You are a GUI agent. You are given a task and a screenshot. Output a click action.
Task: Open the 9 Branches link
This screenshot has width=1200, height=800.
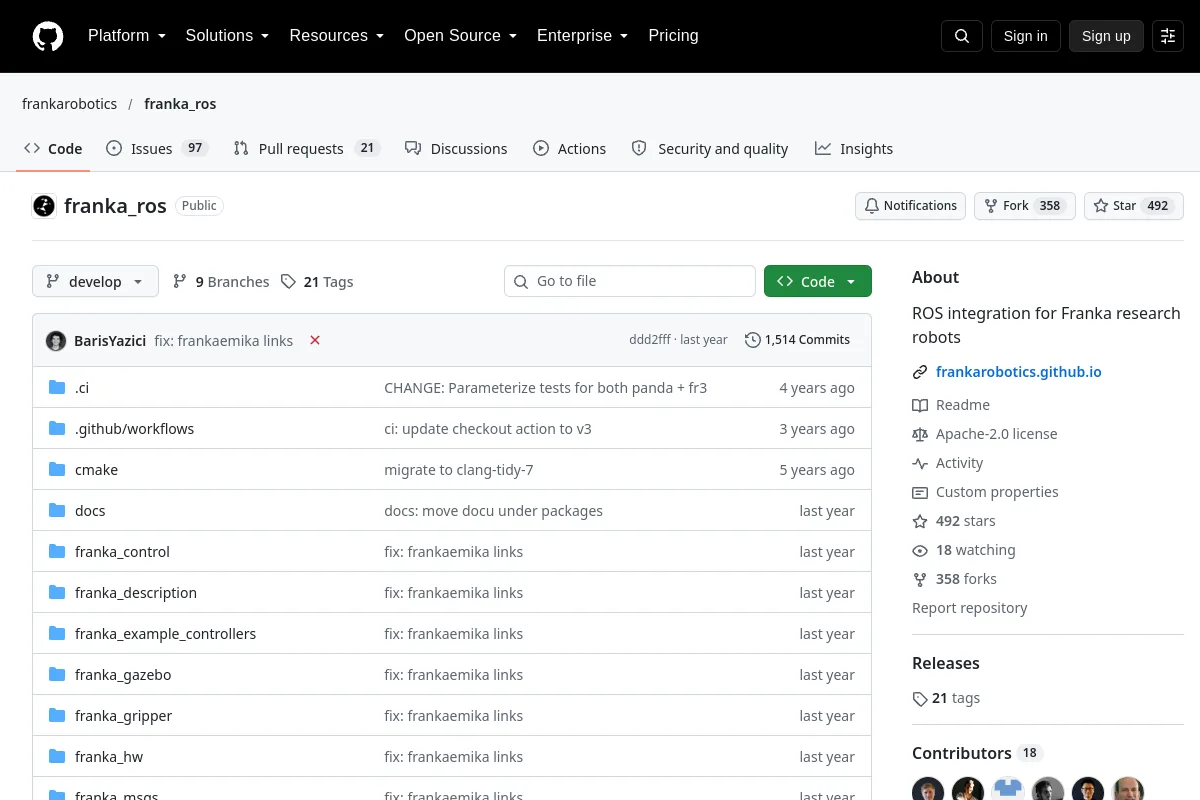click(x=221, y=282)
